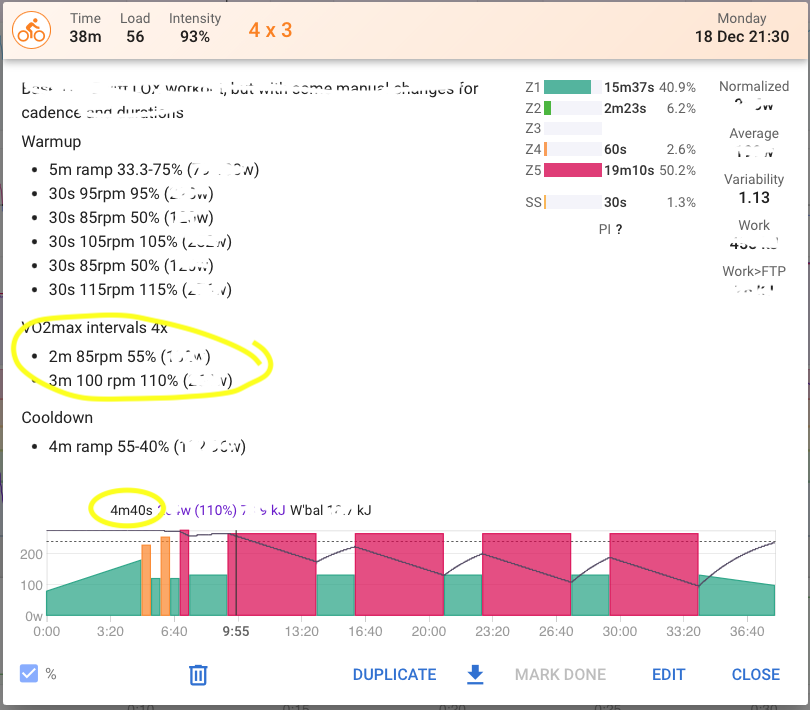Click the 4 x 3 workout title
This screenshot has height=710, width=810.
270,29
